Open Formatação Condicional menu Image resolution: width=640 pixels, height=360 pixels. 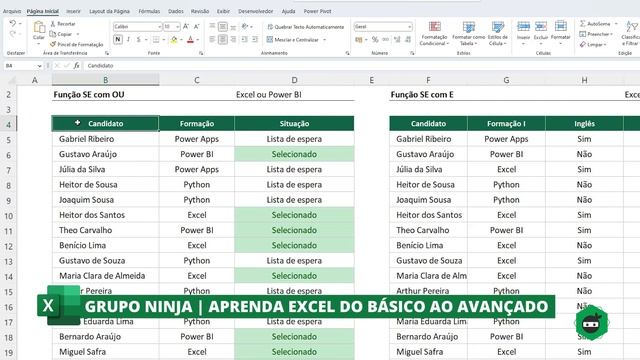pos(434,33)
